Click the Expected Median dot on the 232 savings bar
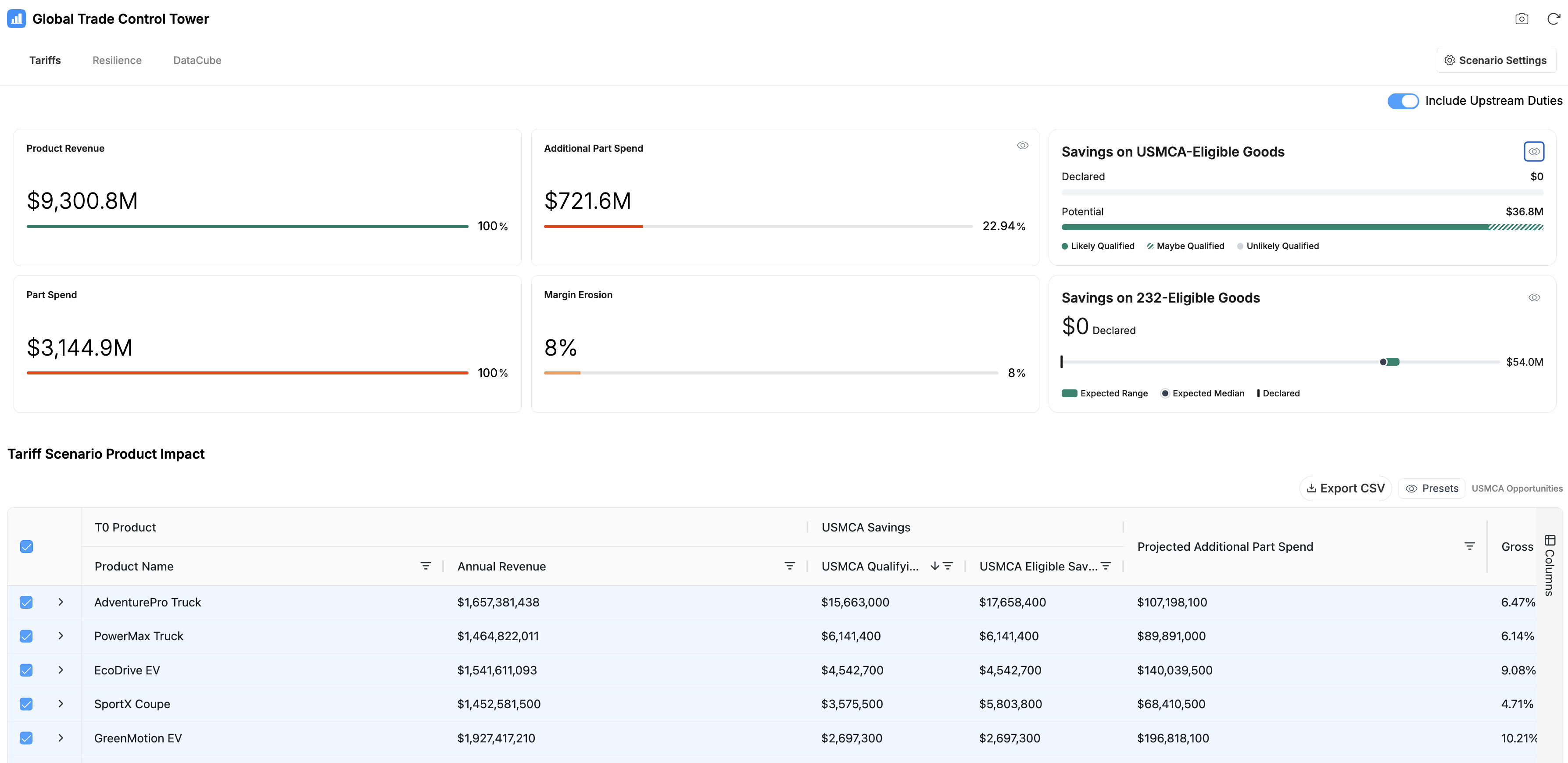The width and height of the screenshot is (1568, 763). (1383, 362)
